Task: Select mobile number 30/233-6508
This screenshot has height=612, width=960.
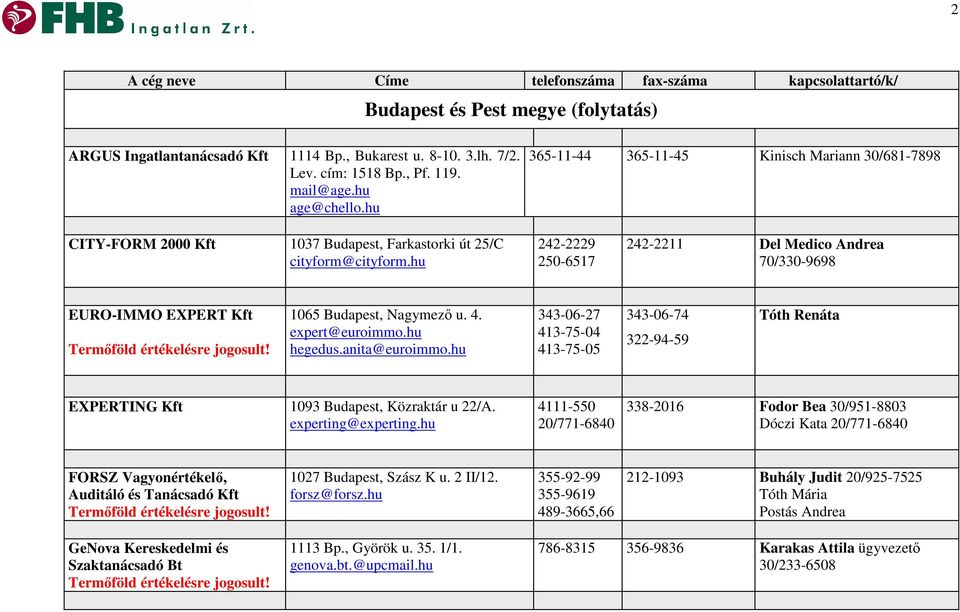Action: coord(797,565)
